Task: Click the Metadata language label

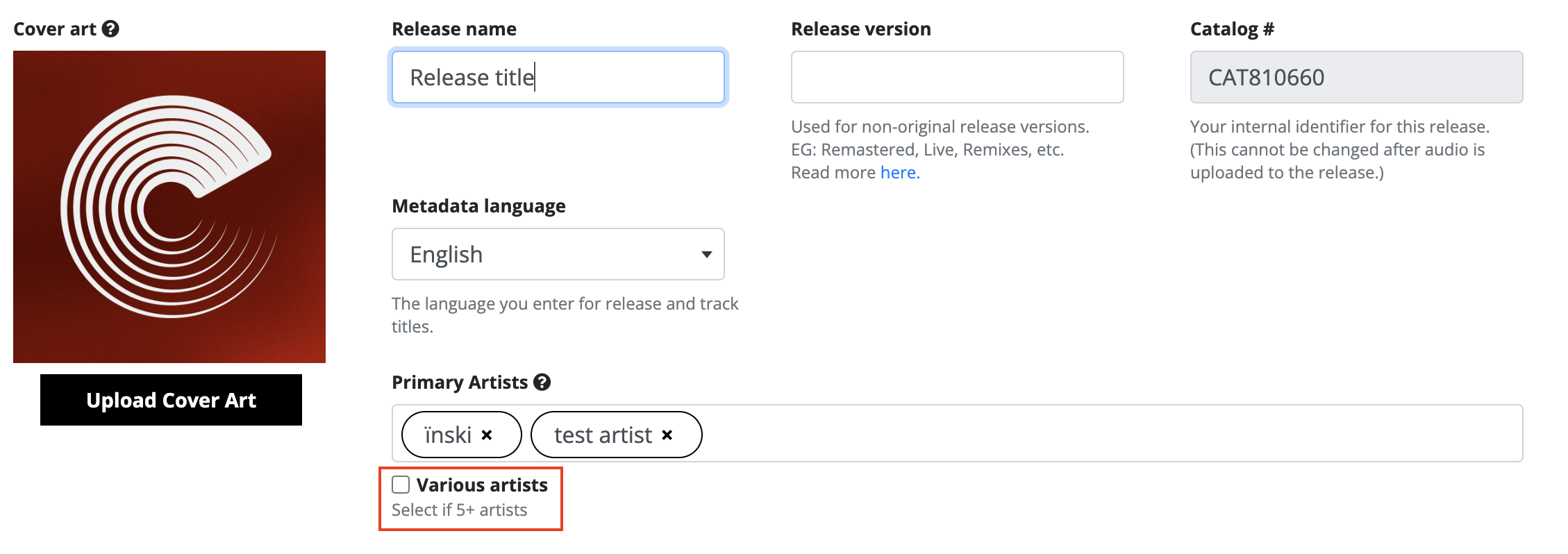Action: [479, 206]
